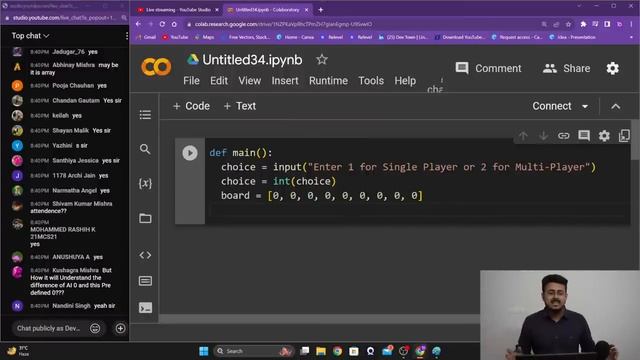Open the Insert menu
Image resolution: width=640 pixels, height=360 pixels.
click(285, 81)
